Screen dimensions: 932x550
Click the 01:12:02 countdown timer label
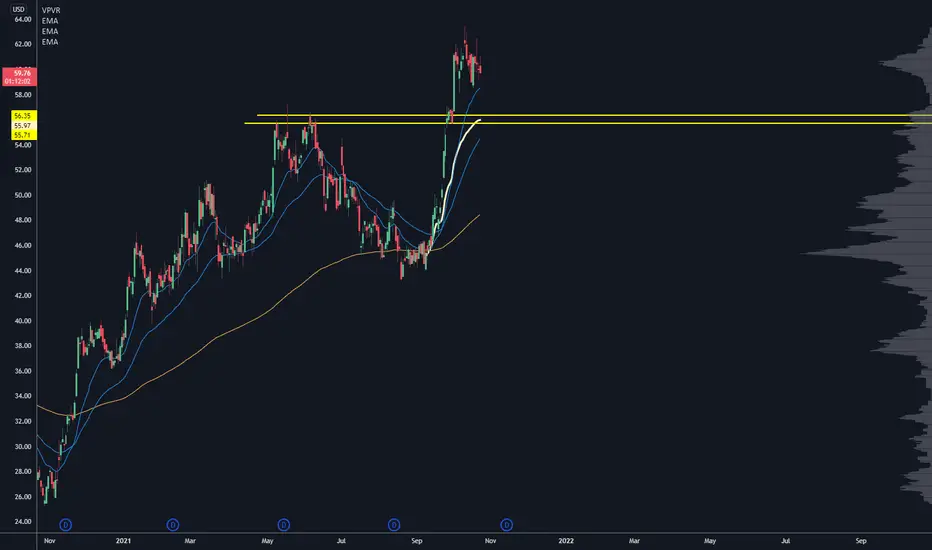(20, 81)
